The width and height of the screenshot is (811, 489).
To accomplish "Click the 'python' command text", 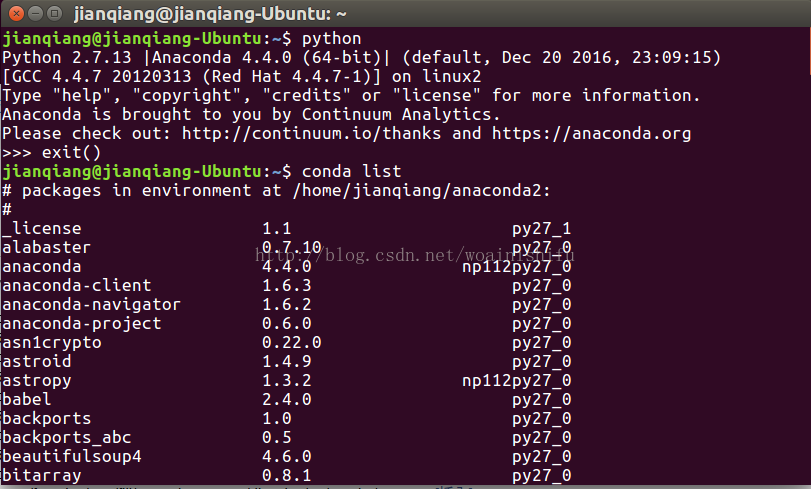I will [332, 39].
